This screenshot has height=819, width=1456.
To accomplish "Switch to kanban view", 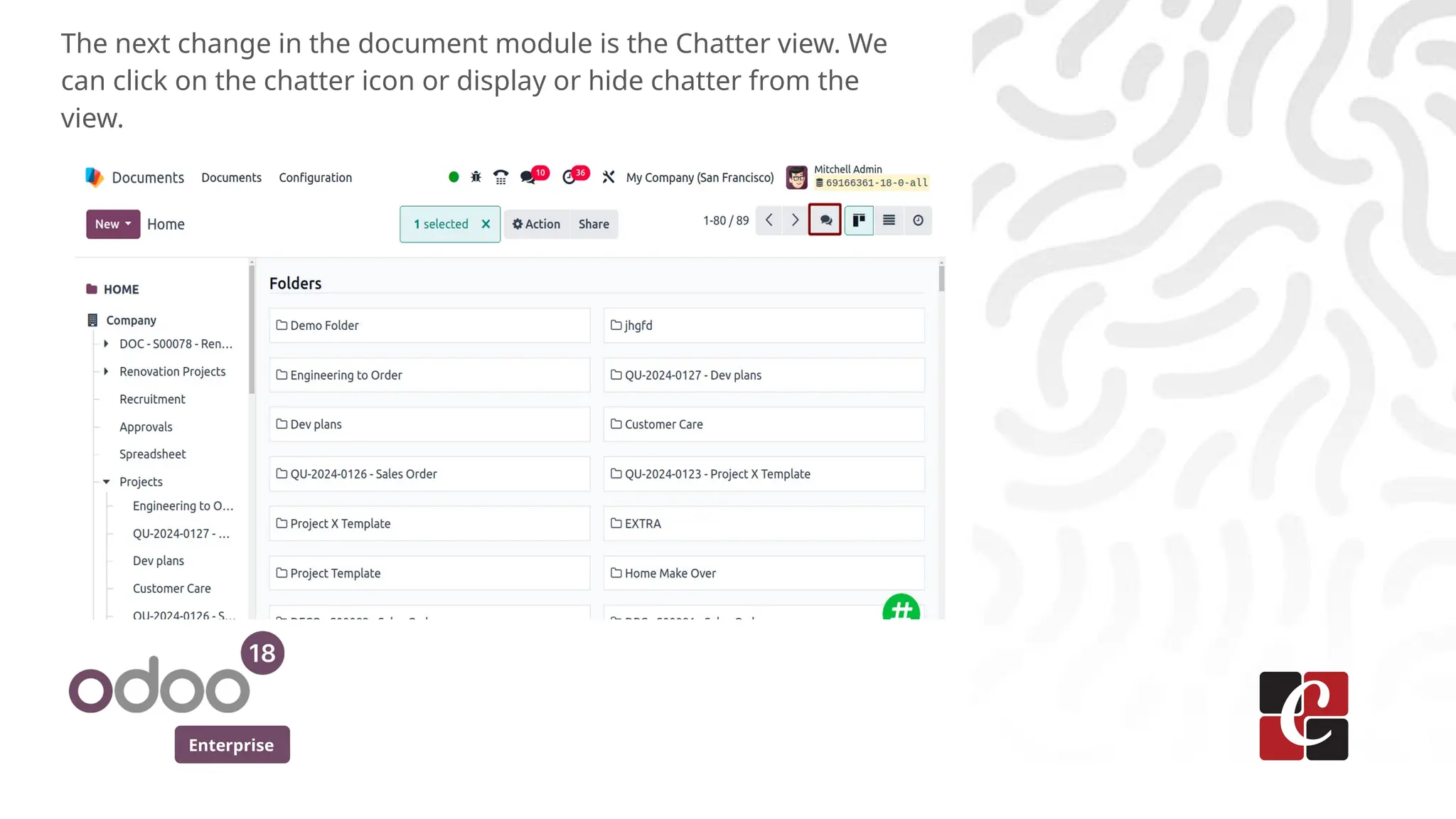I will 859,220.
